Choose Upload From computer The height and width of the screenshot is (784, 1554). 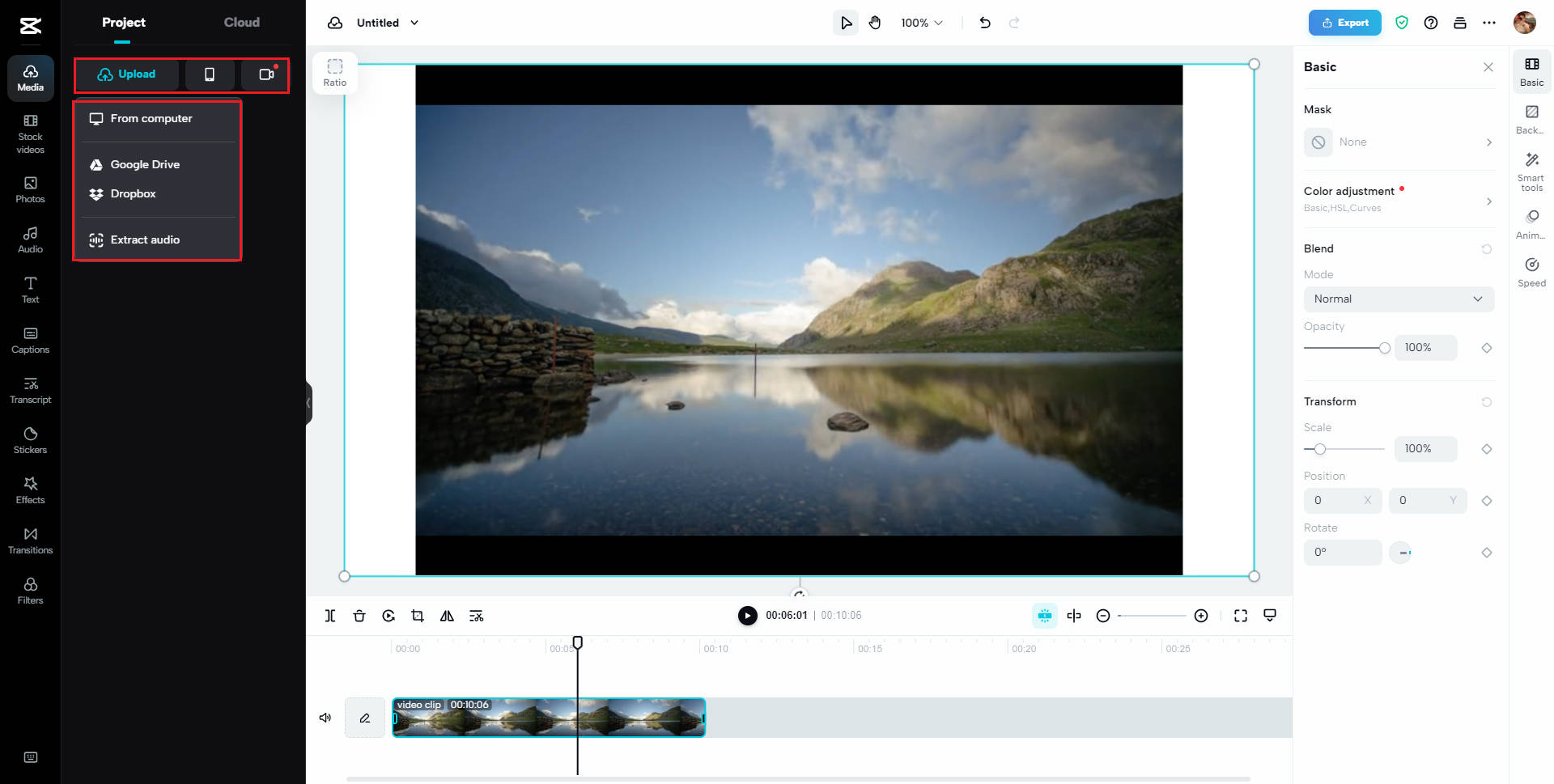click(151, 118)
